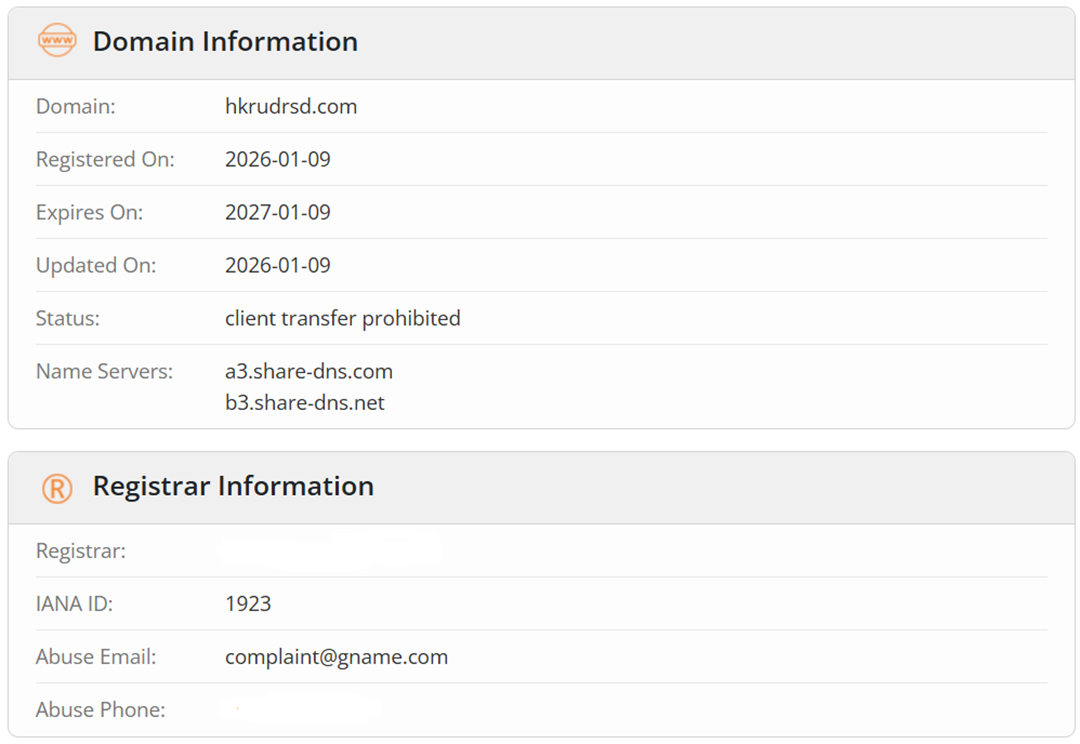The width and height of the screenshot is (1080, 744).
Task: Click abuse email complaint@gname.com
Action: point(336,657)
